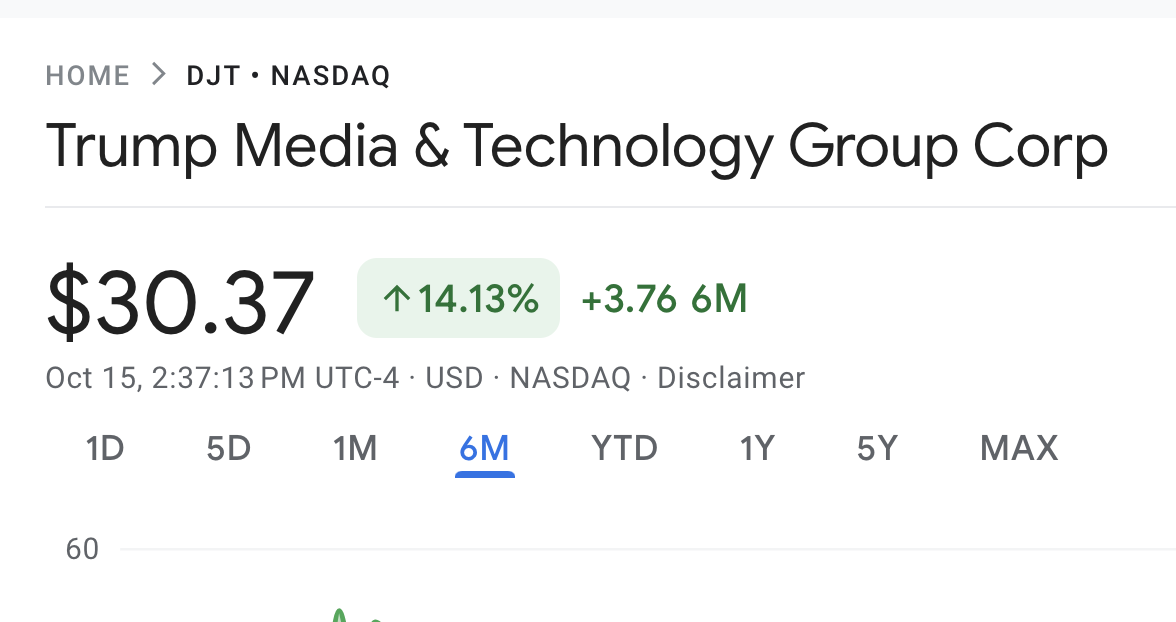1176x622 pixels.
Task: Choose the 5Y time range
Action: (x=877, y=449)
